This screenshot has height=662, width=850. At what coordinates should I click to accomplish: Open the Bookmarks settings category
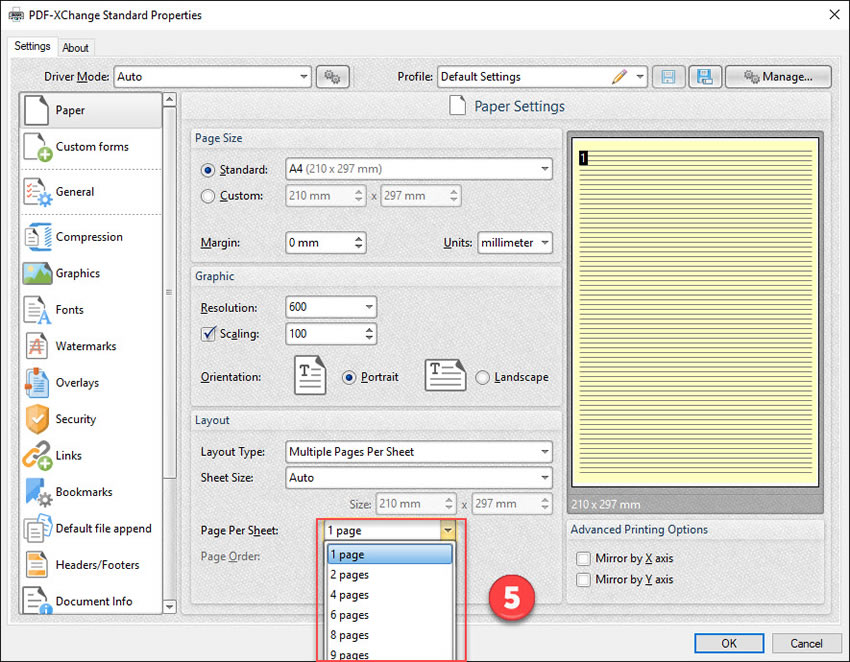91,492
